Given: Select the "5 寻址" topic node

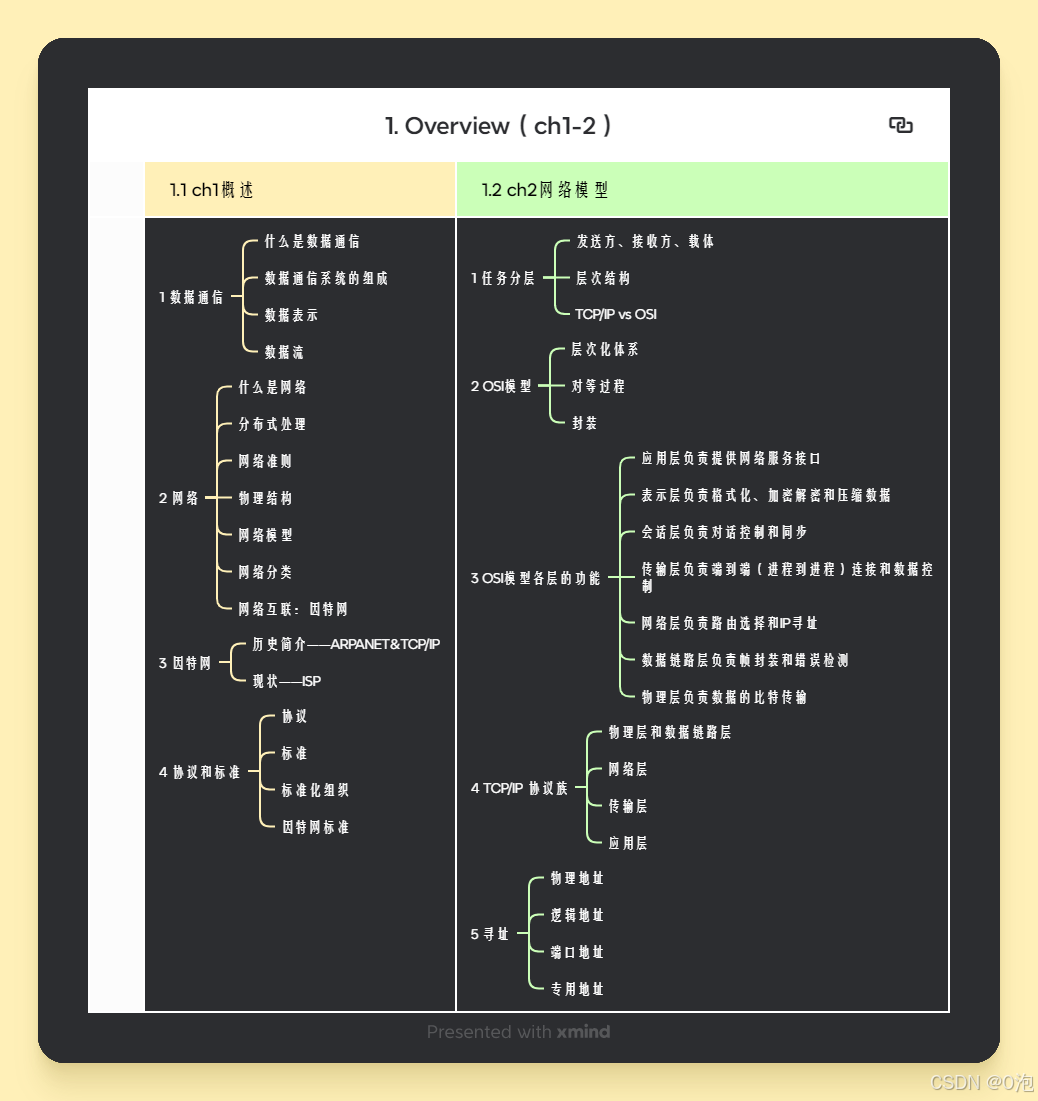Looking at the screenshot, I should pos(490,934).
